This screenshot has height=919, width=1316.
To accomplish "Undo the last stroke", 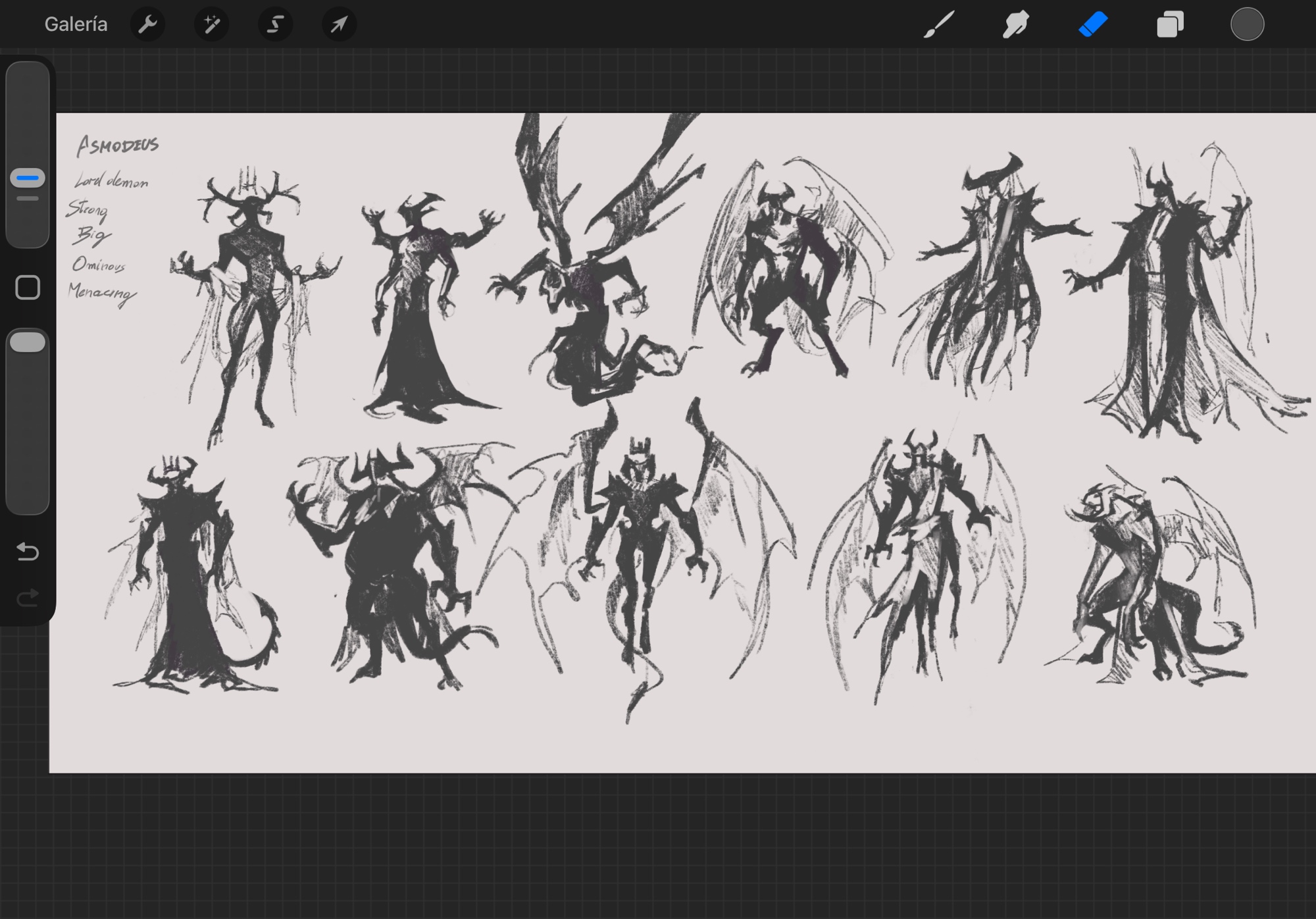I will 28,551.
